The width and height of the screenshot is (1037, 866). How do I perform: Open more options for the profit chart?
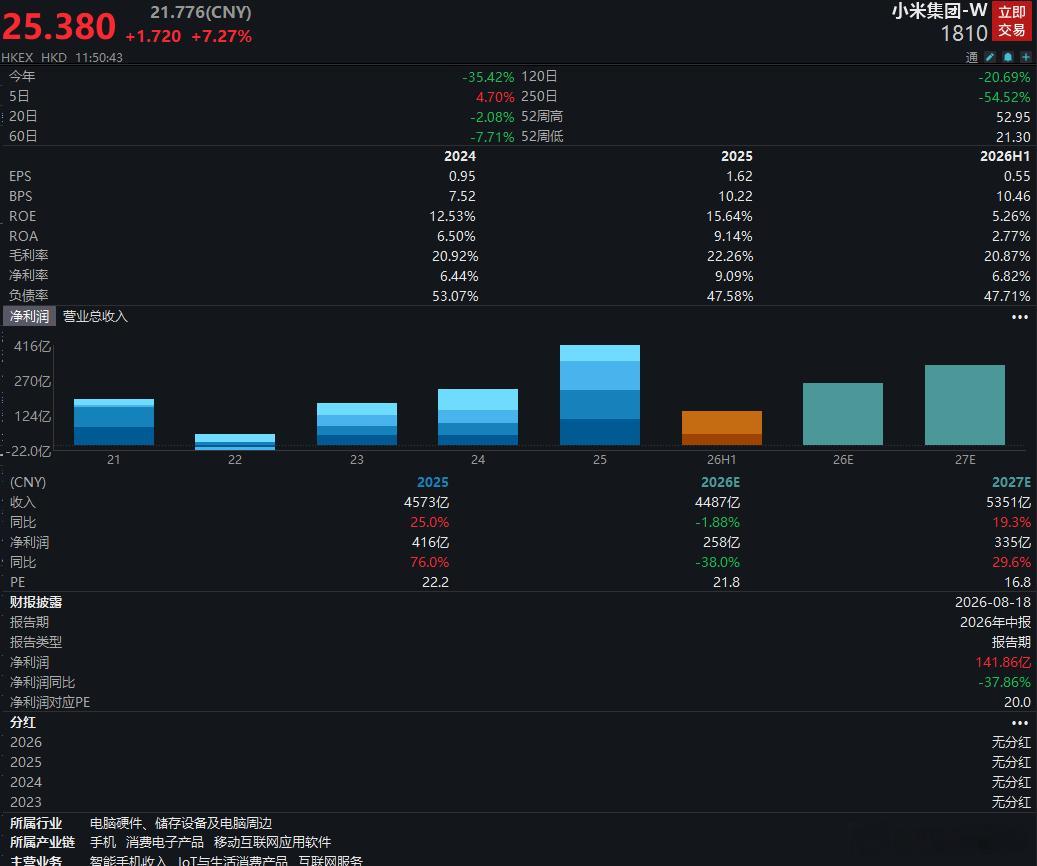coord(1020,317)
